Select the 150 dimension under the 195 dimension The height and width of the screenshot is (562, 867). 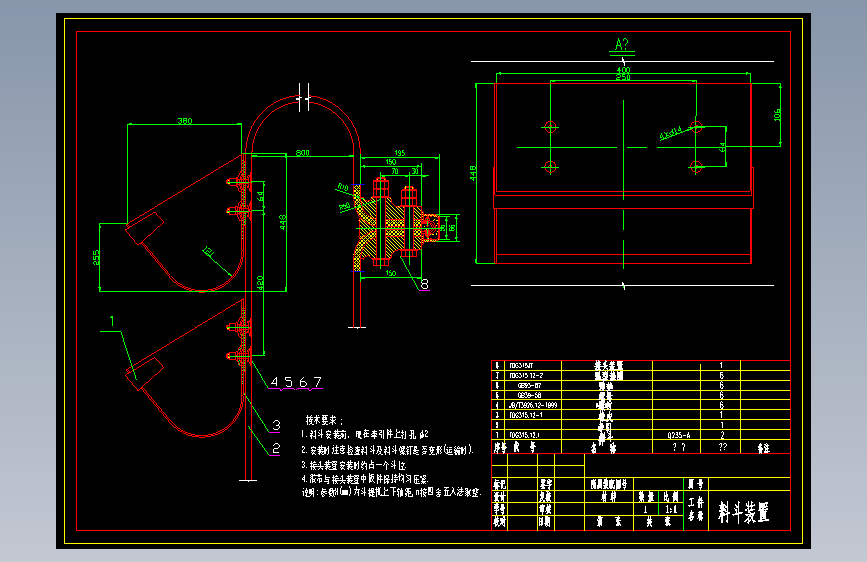tap(391, 162)
